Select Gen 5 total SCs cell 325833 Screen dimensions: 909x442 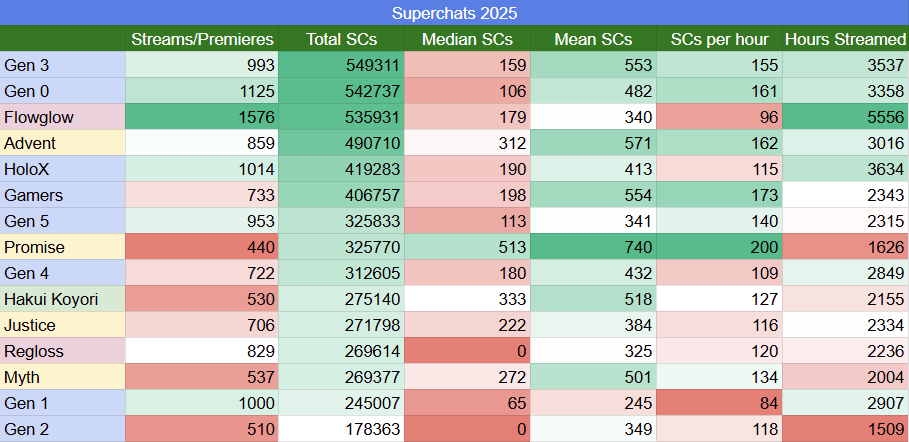point(341,221)
